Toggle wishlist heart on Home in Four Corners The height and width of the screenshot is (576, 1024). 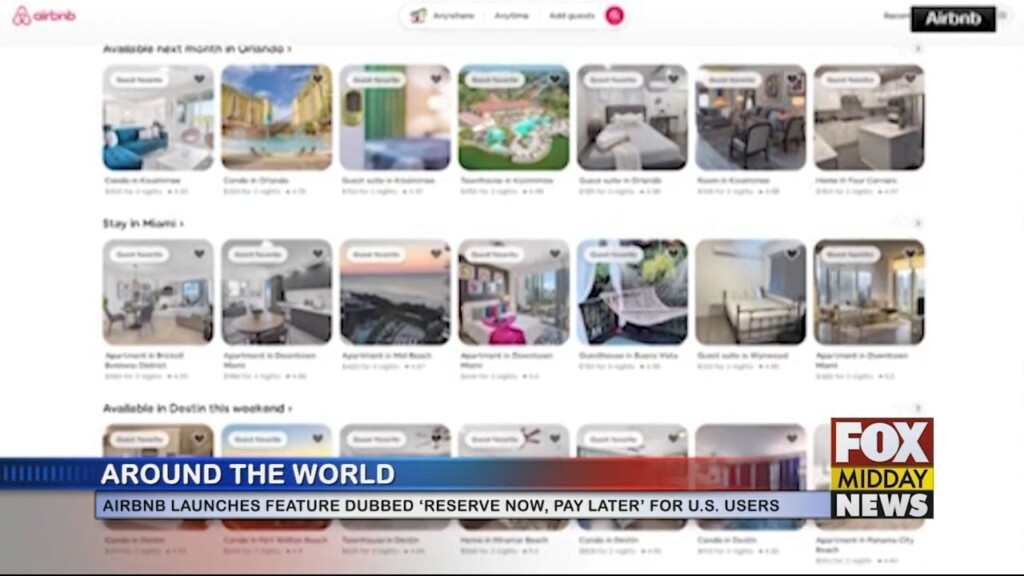pyautogui.click(x=910, y=79)
